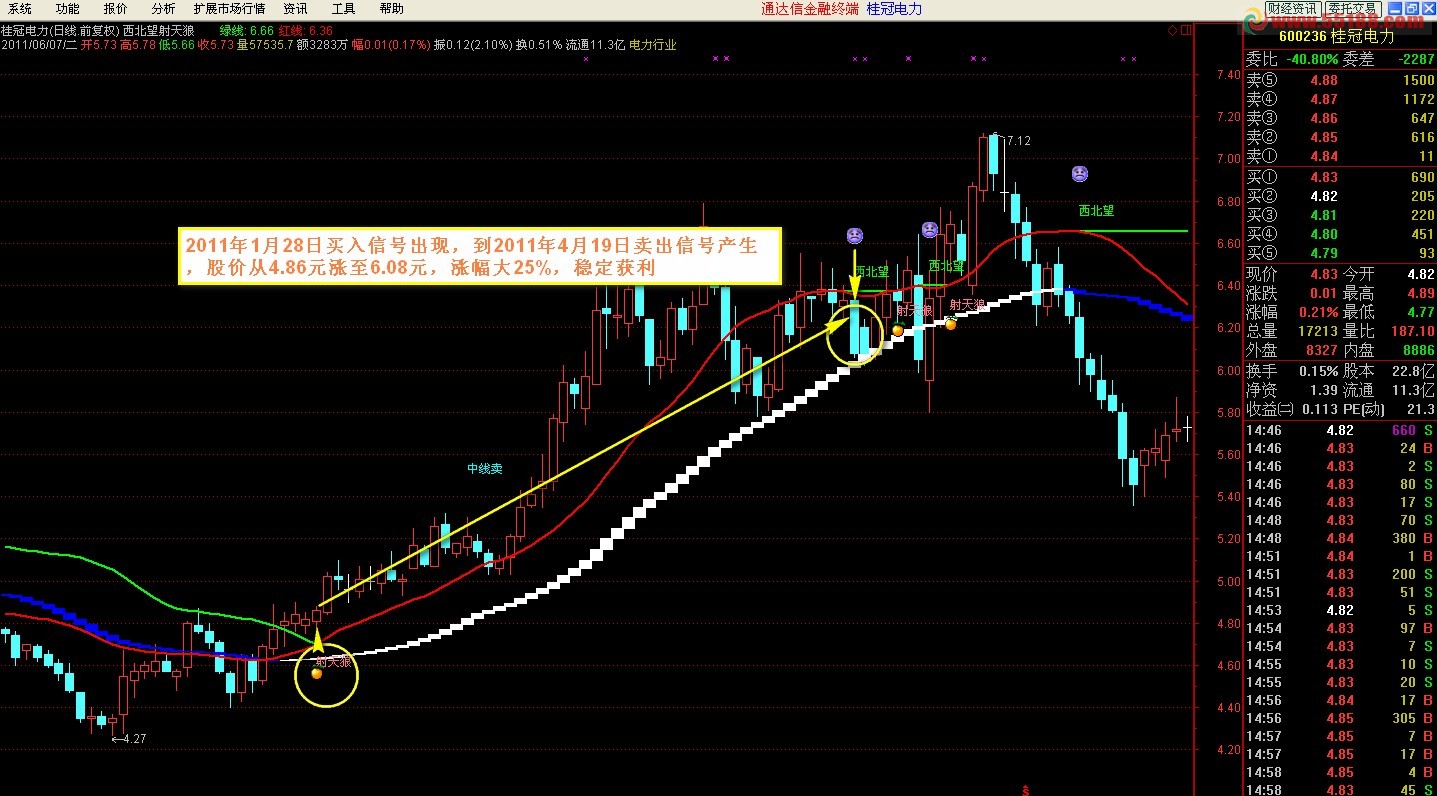Click the 内盘 8886 field
This screenshot has height=796, width=1437.
pos(1388,351)
